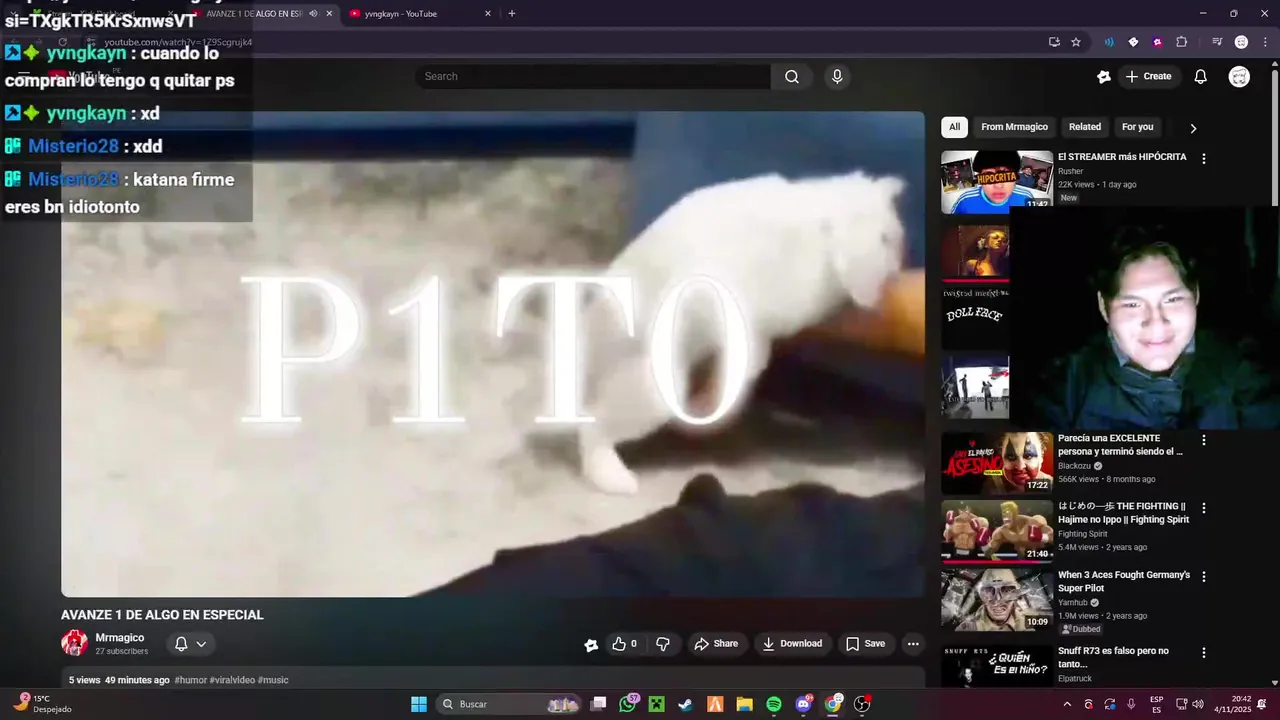Switch to the AVANZE 1 DE ALGO tab
Screen dimensions: 1280x720
tap(255, 14)
